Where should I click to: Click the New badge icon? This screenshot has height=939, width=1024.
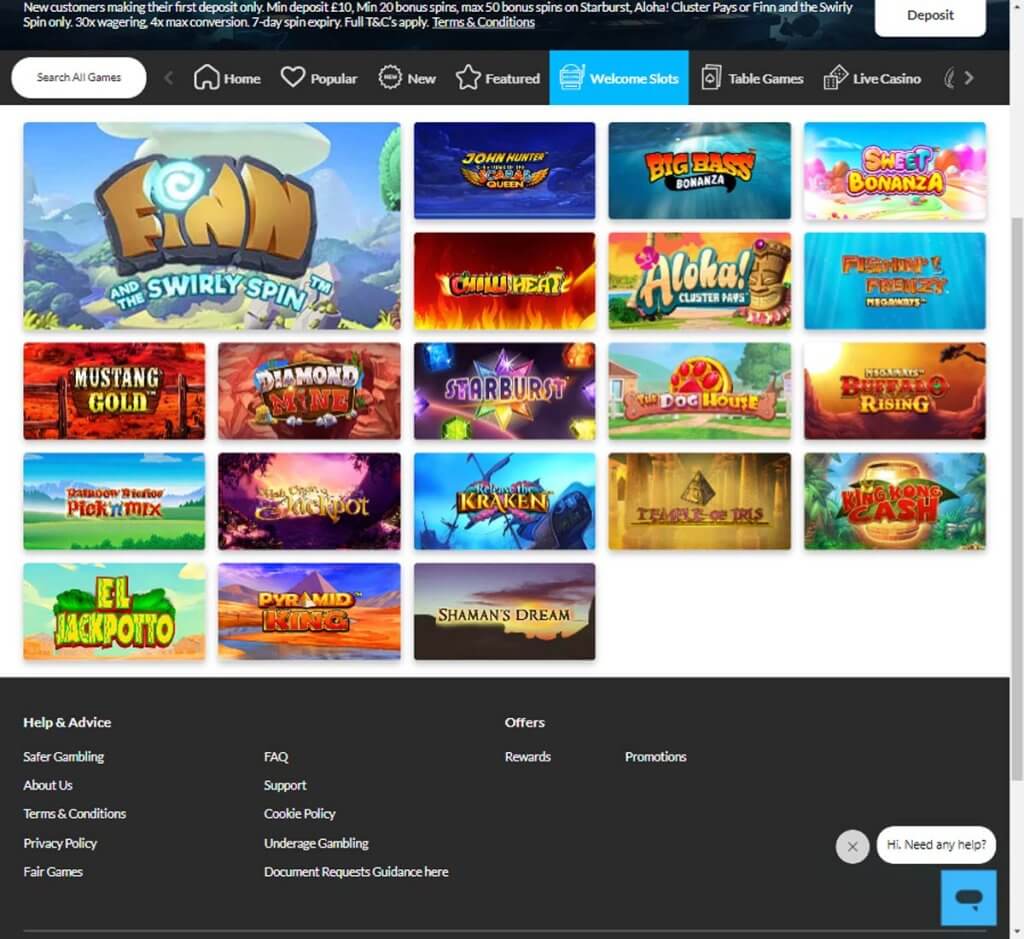point(390,77)
